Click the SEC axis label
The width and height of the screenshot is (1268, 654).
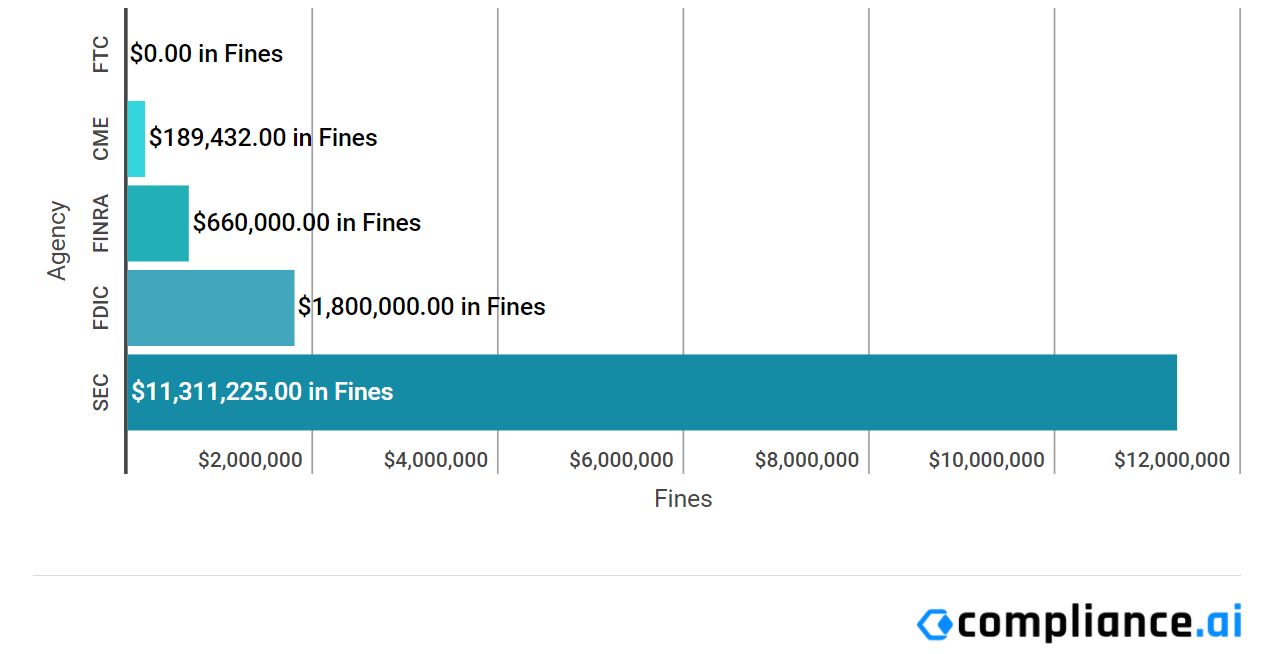tap(101, 392)
